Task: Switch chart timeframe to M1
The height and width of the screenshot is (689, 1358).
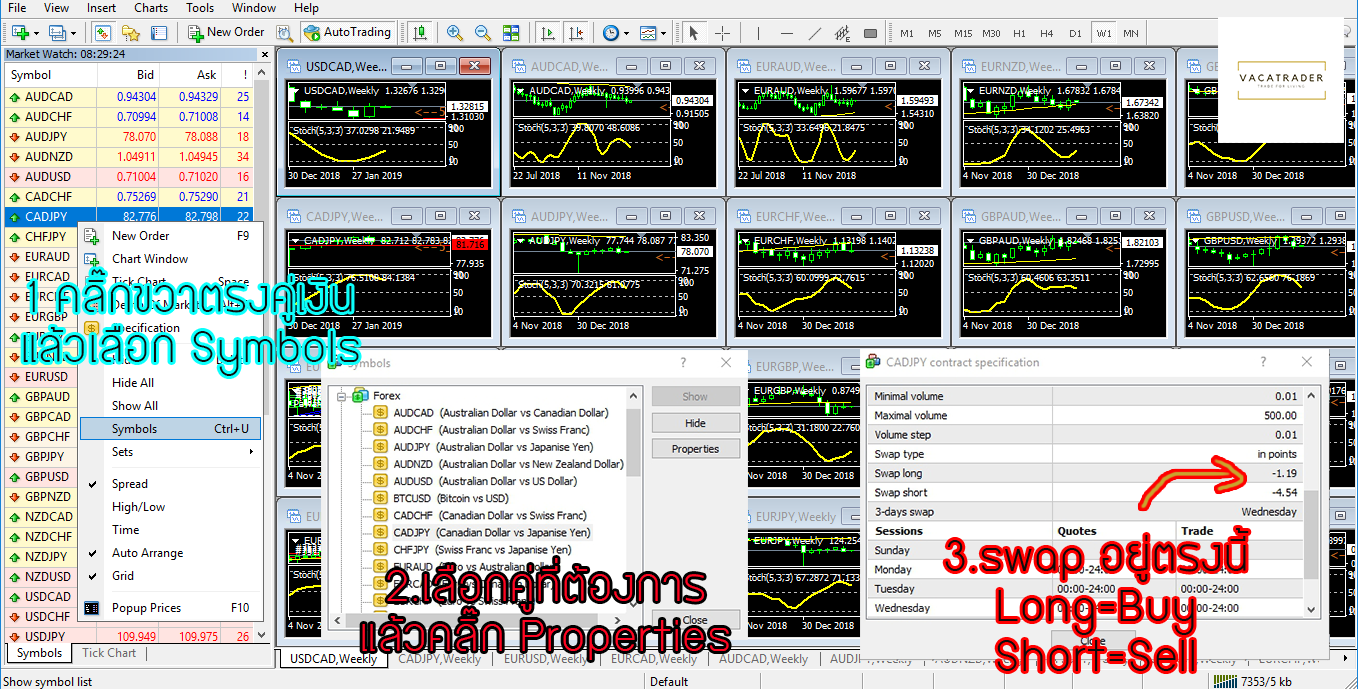Action: click(x=907, y=33)
